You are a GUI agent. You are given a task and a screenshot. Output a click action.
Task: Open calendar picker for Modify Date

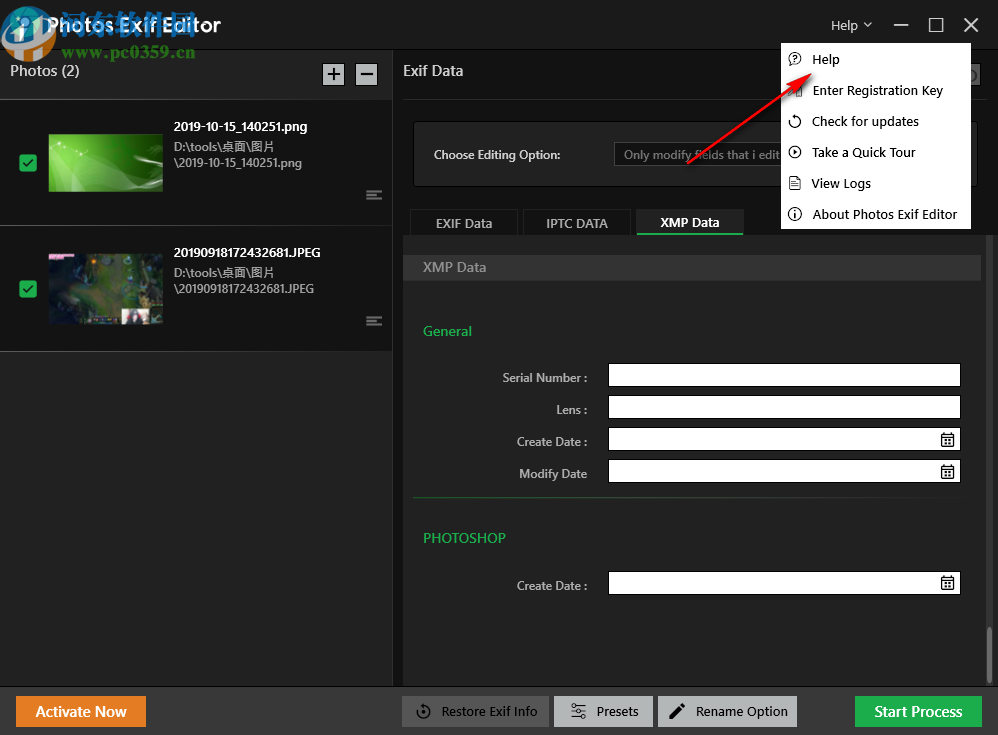click(x=947, y=471)
